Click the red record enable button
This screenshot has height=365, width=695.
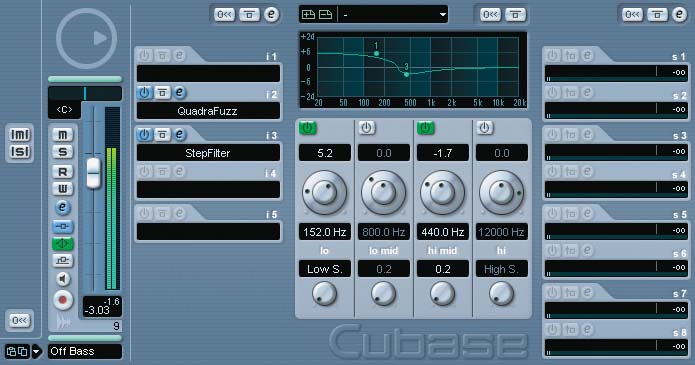(62, 300)
